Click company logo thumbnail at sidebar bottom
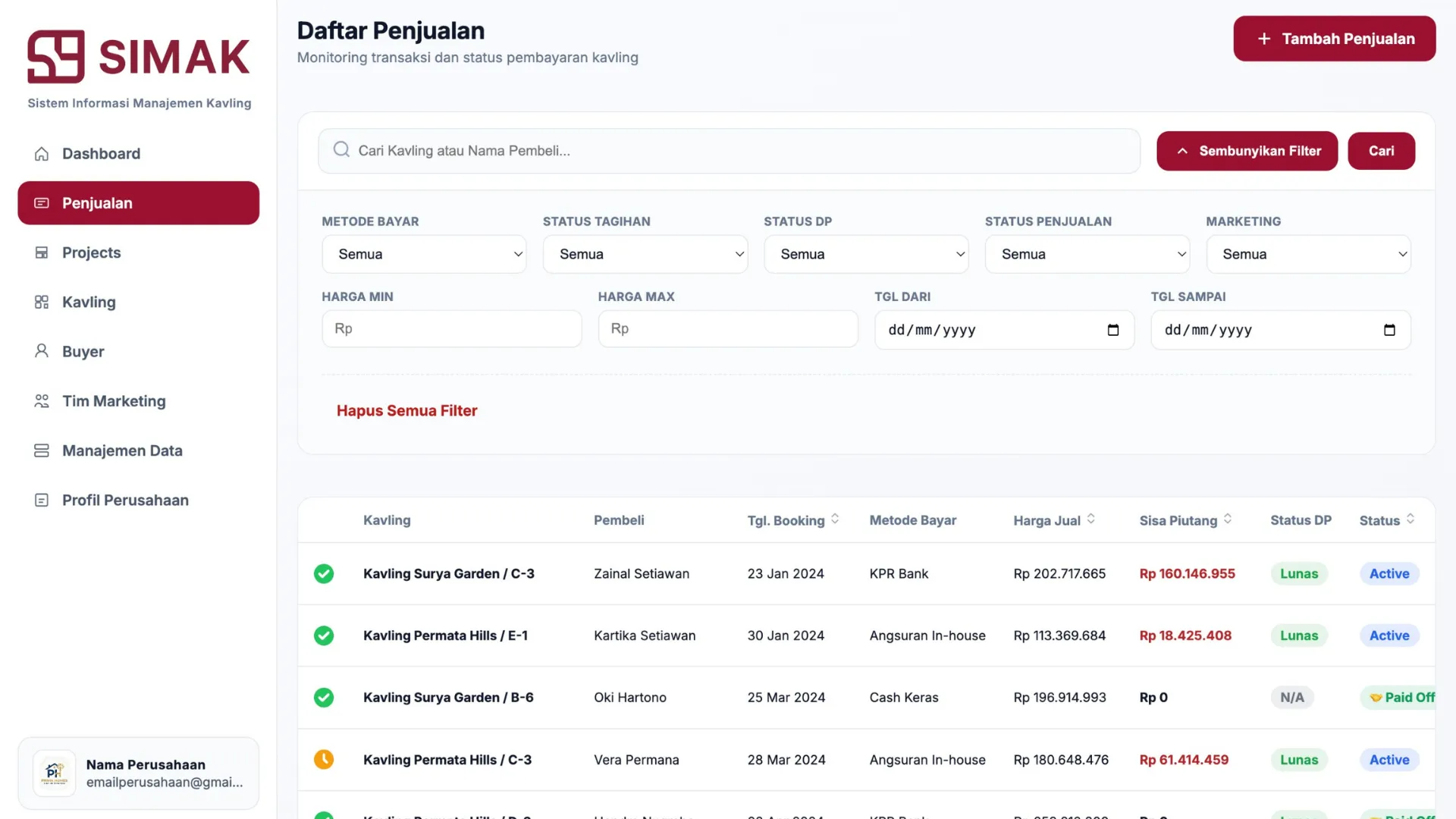 [x=55, y=773]
